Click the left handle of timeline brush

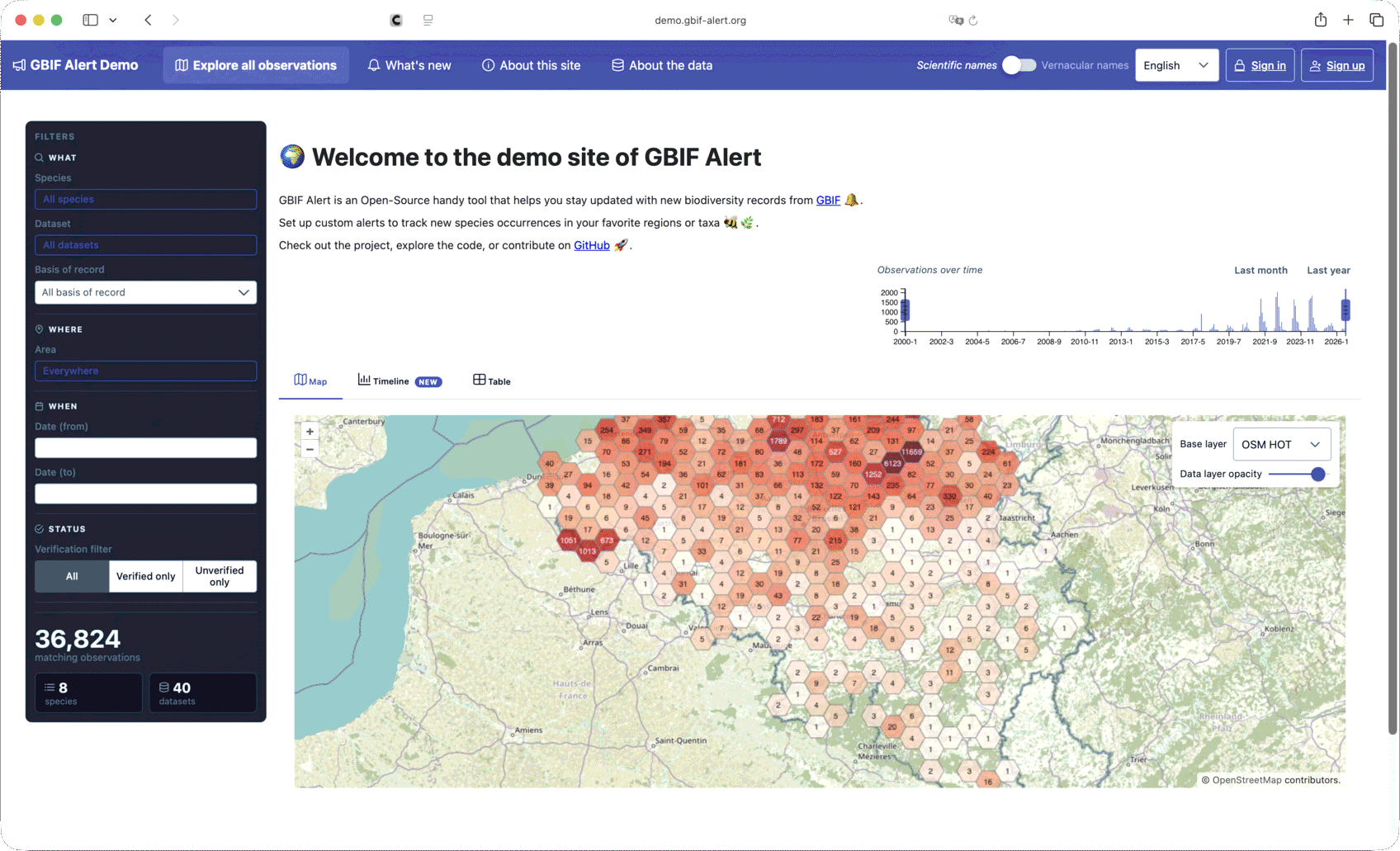pos(906,310)
